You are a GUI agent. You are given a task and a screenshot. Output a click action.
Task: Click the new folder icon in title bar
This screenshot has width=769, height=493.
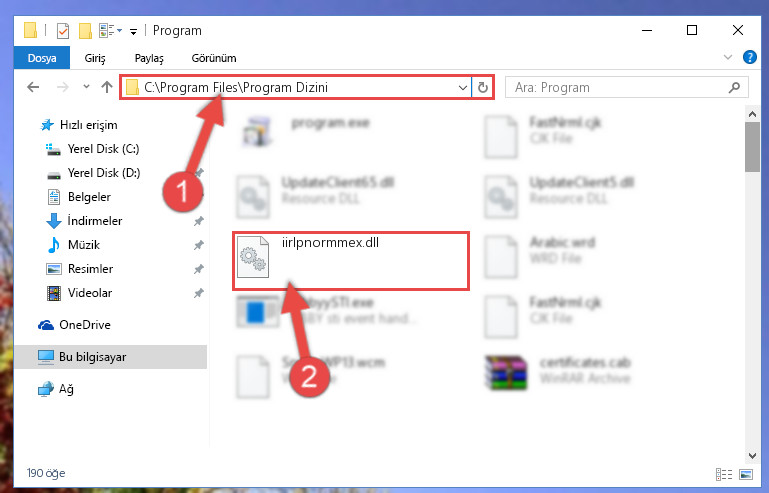[85, 31]
